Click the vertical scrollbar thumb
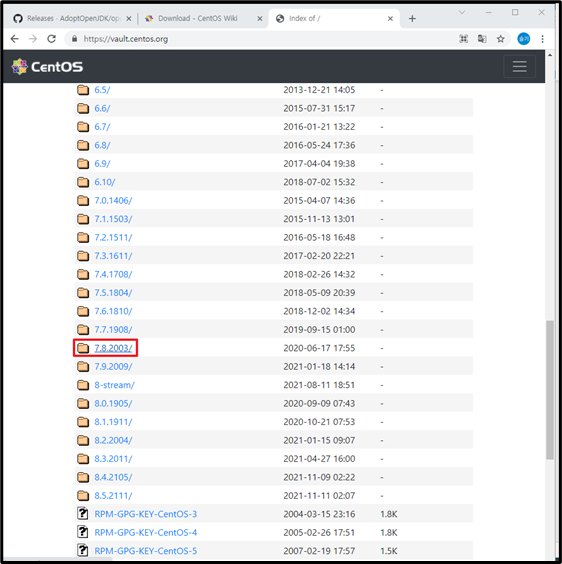The width and height of the screenshot is (562, 564). tap(550, 390)
